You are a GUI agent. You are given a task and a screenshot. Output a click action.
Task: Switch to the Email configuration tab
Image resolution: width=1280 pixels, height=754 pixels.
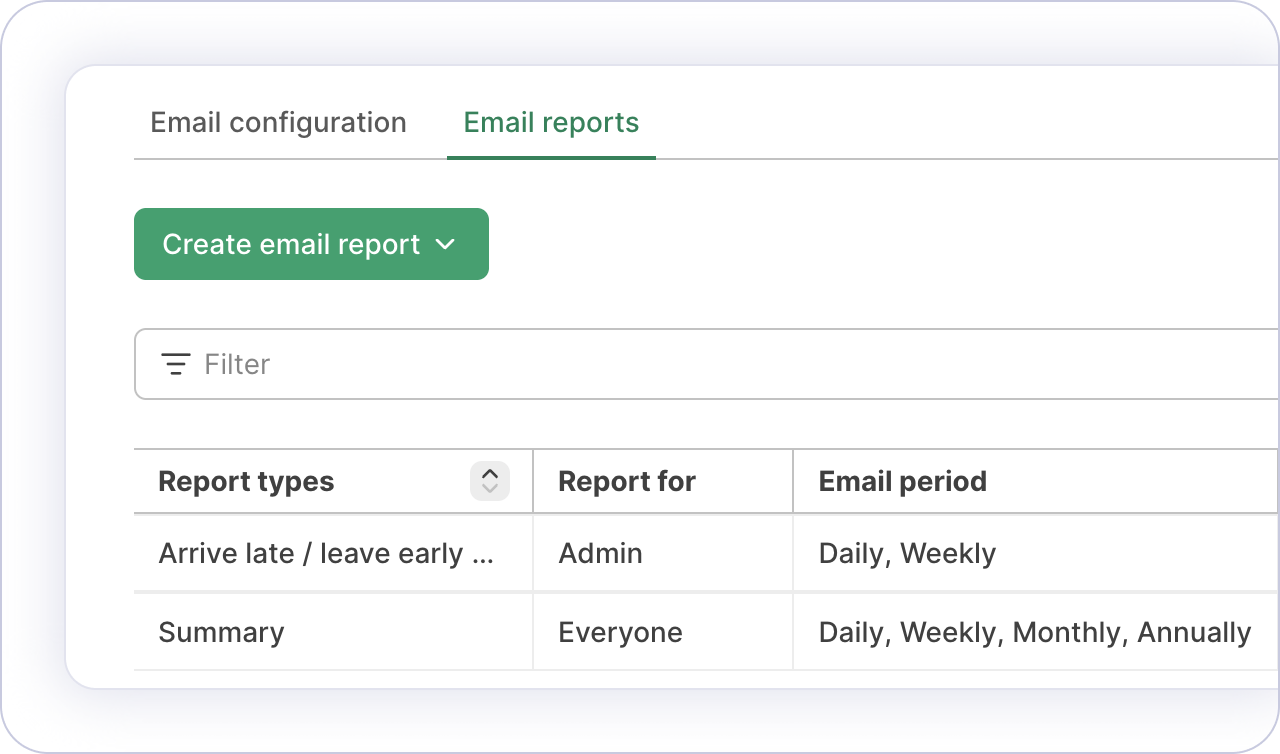pyautogui.click(x=278, y=123)
